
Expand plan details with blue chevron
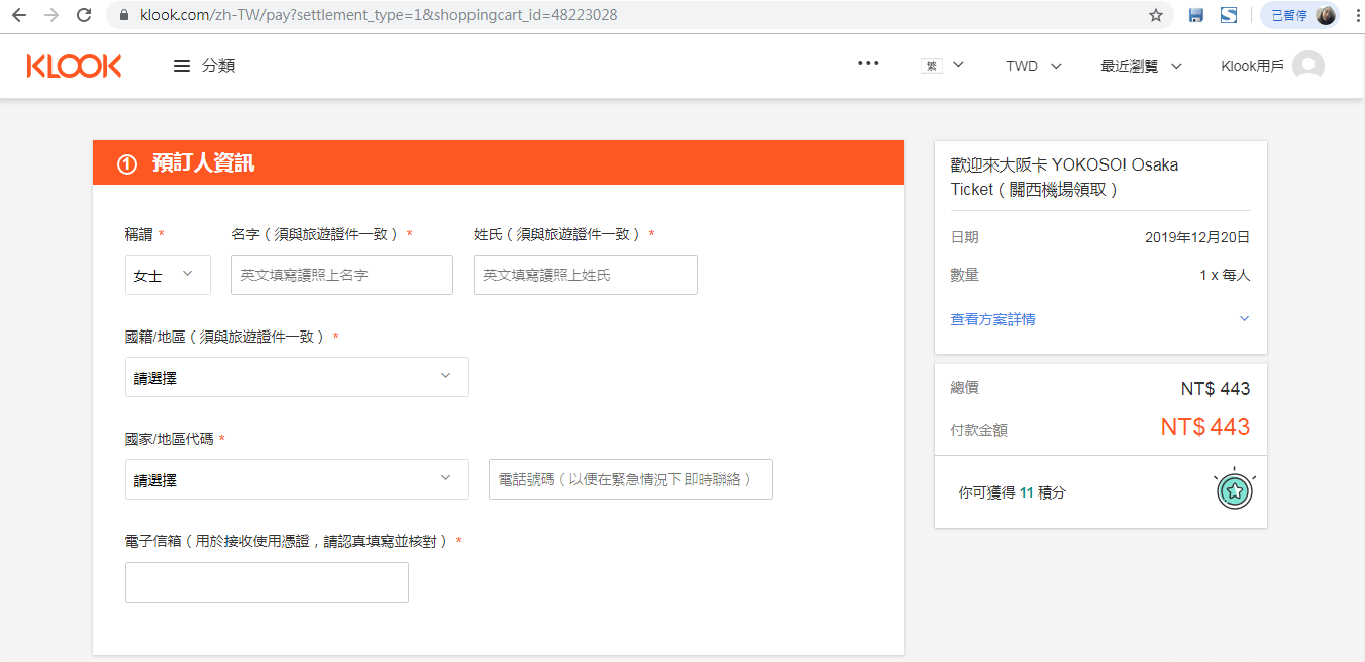point(1244,319)
